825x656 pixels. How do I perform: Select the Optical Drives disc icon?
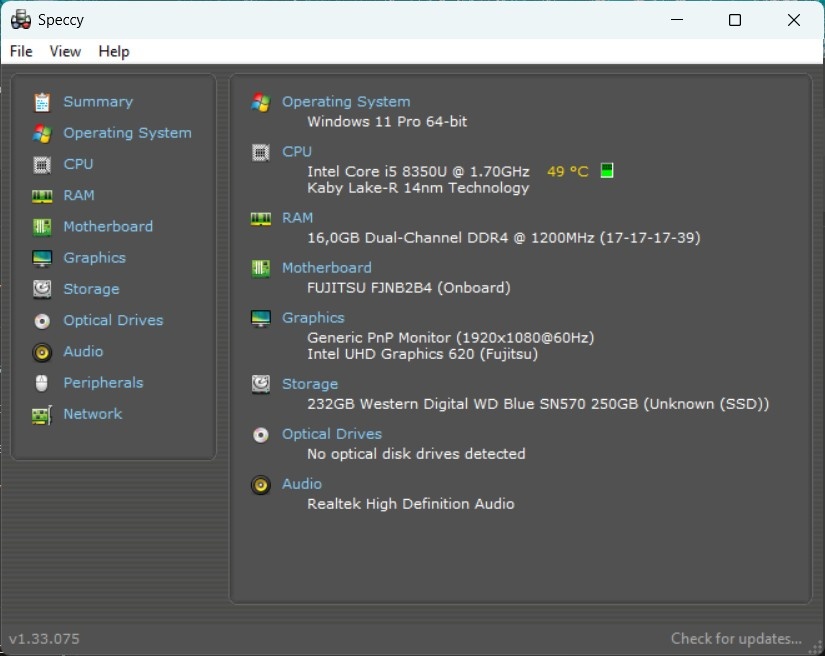pos(41,320)
